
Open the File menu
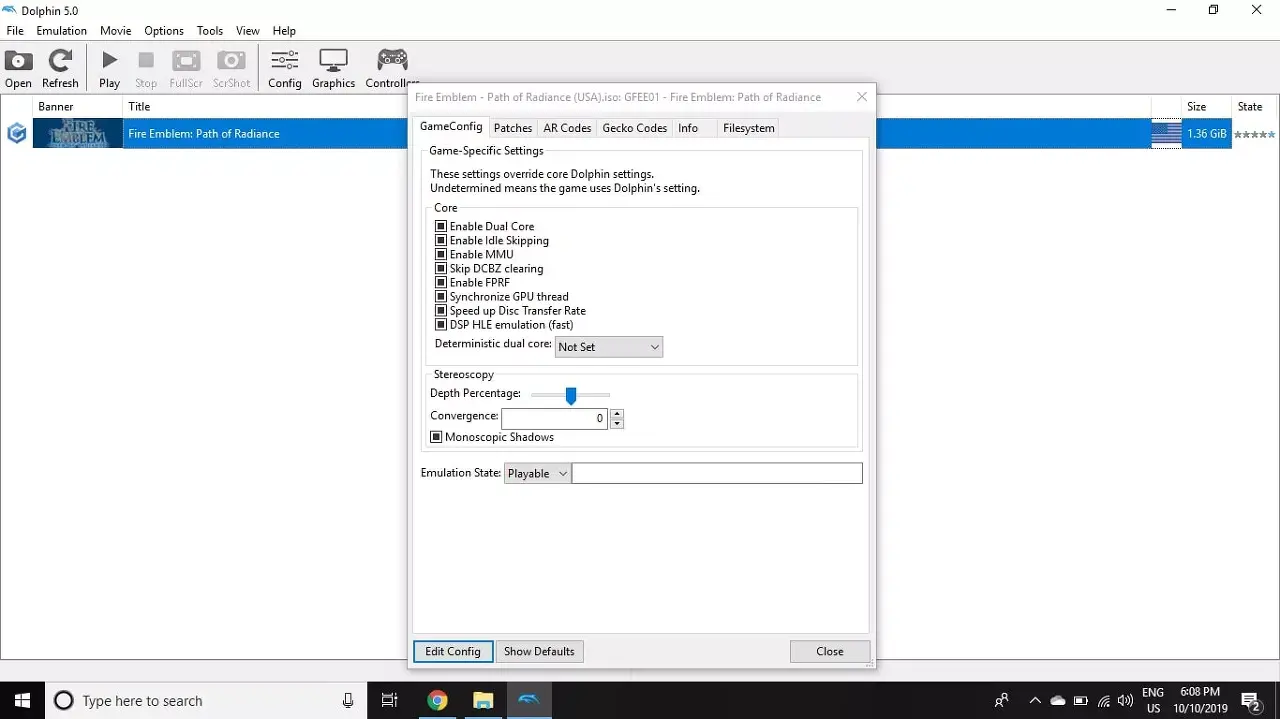[x=15, y=31]
